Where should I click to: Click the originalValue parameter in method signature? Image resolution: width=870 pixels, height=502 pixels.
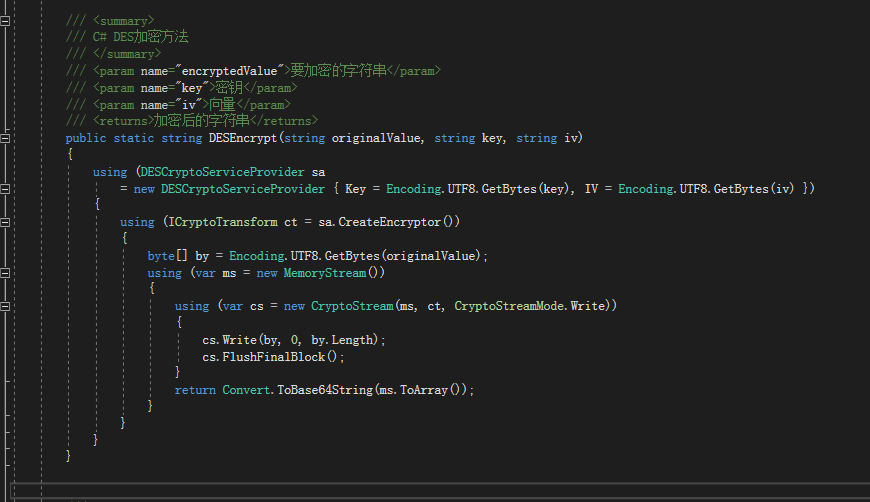[372, 138]
